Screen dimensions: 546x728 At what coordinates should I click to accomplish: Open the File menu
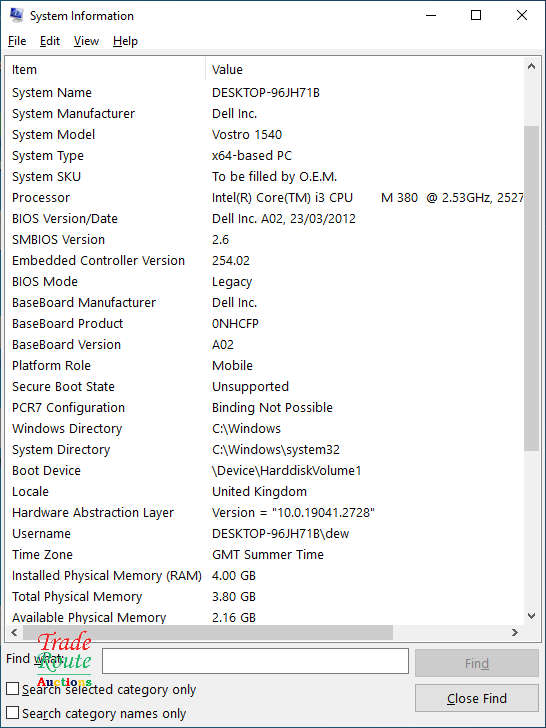[x=17, y=41]
